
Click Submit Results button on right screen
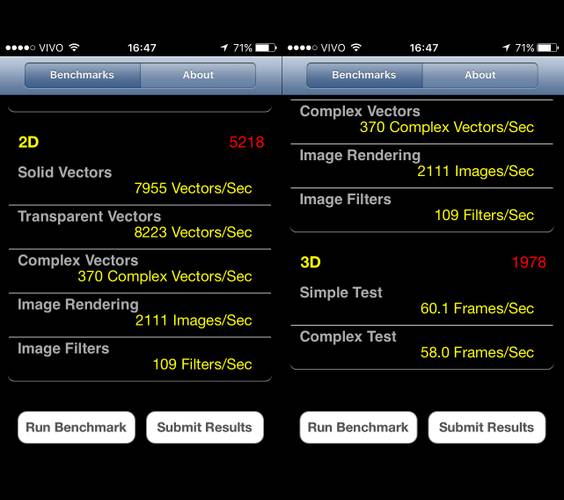pos(487,427)
